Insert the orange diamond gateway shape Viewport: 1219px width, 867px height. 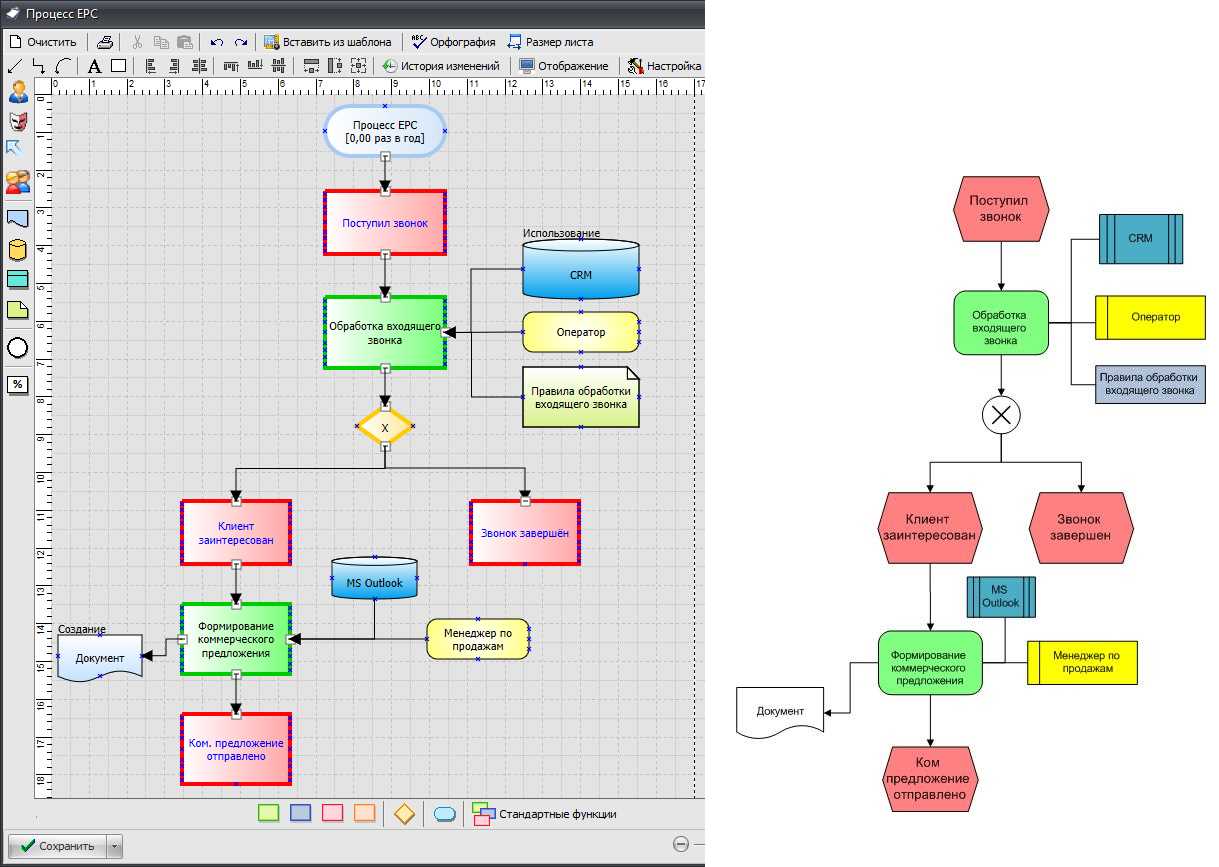(x=404, y=814)
